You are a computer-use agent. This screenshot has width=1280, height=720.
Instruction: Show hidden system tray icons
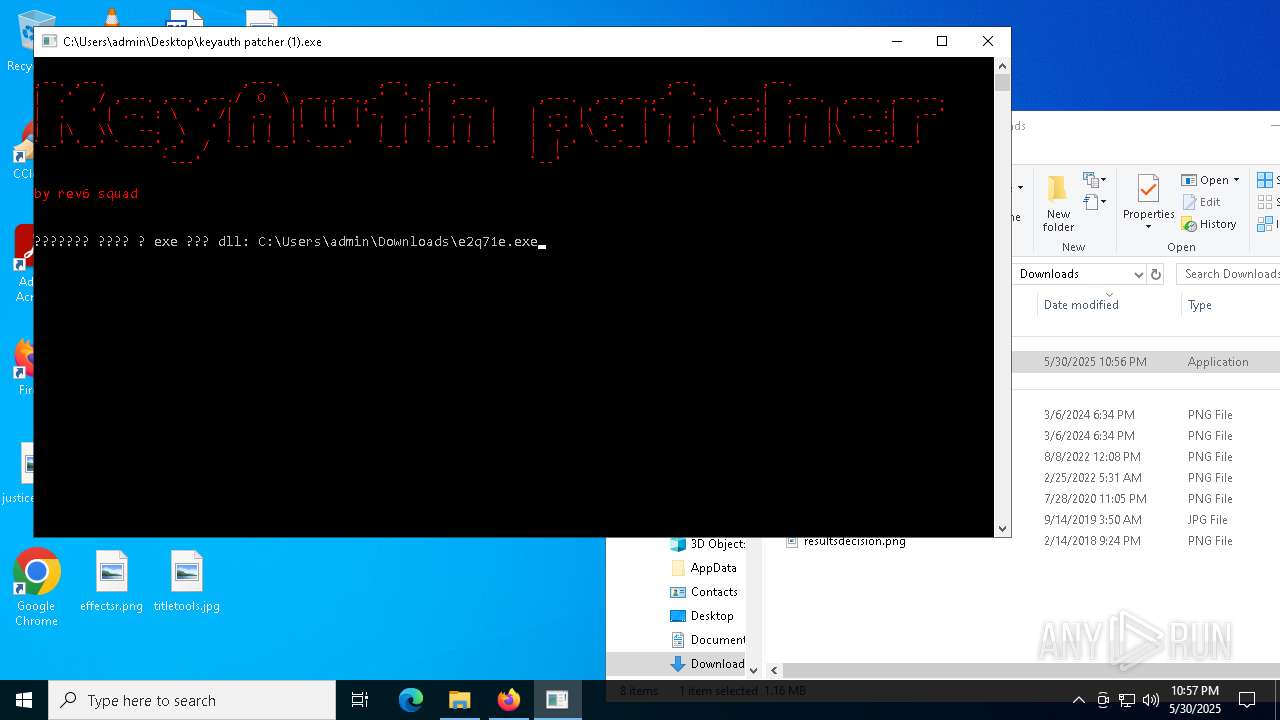click(x=1078, y=700)
